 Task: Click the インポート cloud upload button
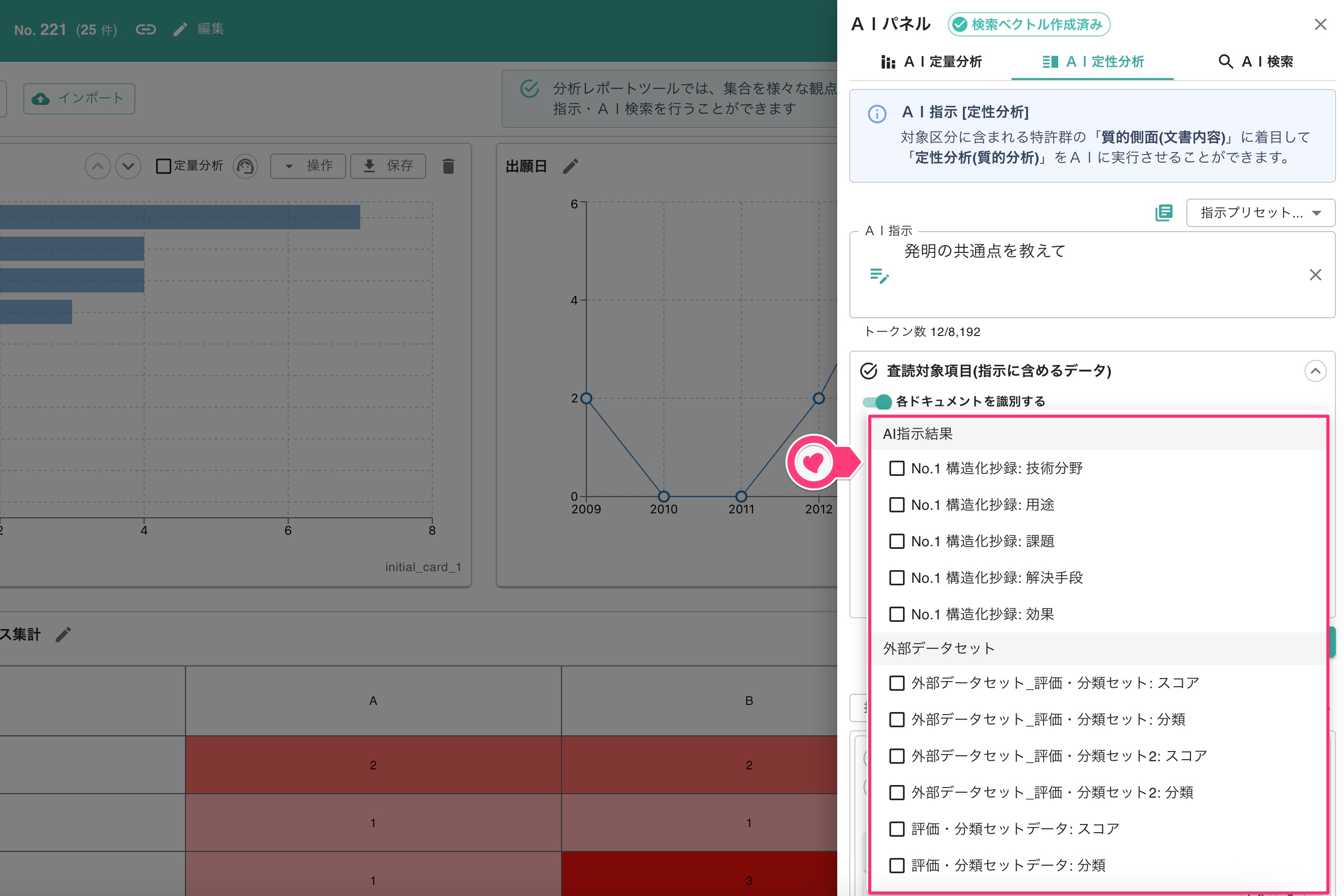79,98
